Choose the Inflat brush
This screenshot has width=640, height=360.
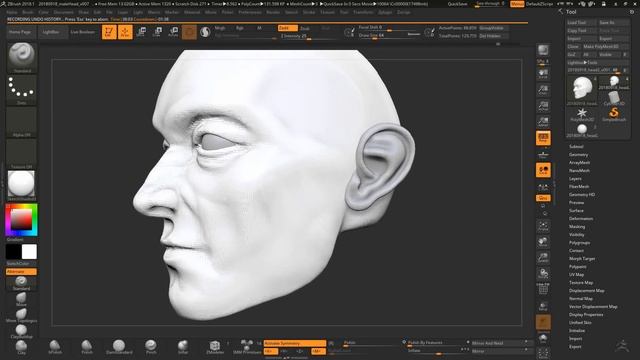pos(183,347)
